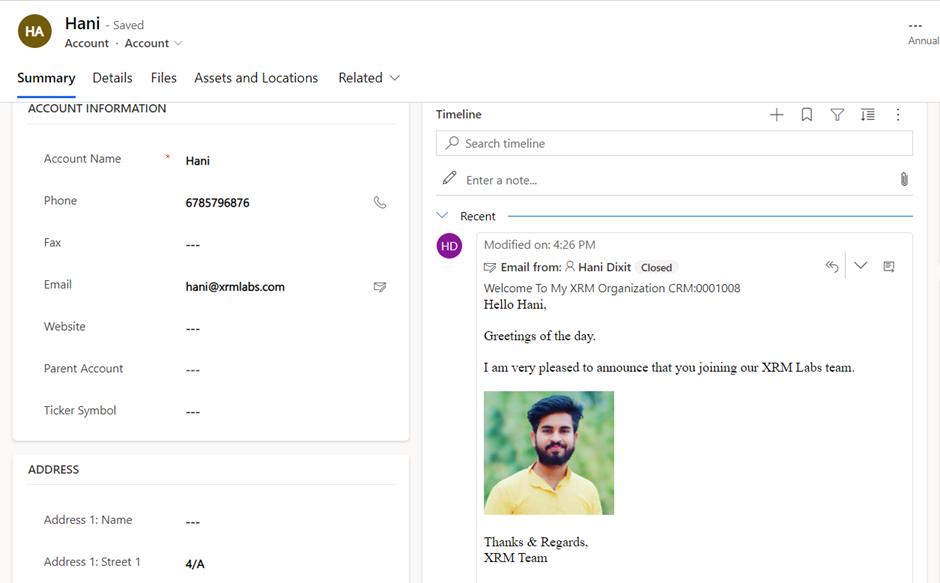Click the send email icon beside Email
This screenshot has height=583, width=940.
point(380,287)
